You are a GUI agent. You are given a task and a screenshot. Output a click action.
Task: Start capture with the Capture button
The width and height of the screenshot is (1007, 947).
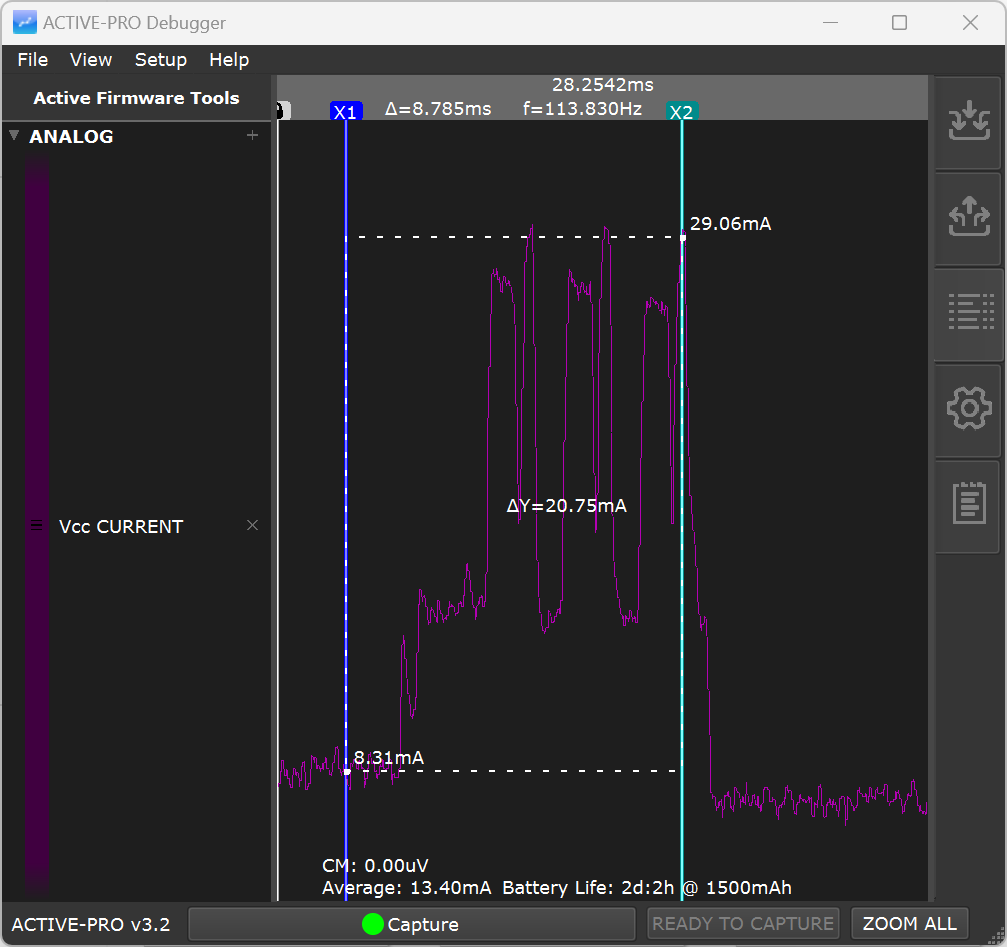411,924
